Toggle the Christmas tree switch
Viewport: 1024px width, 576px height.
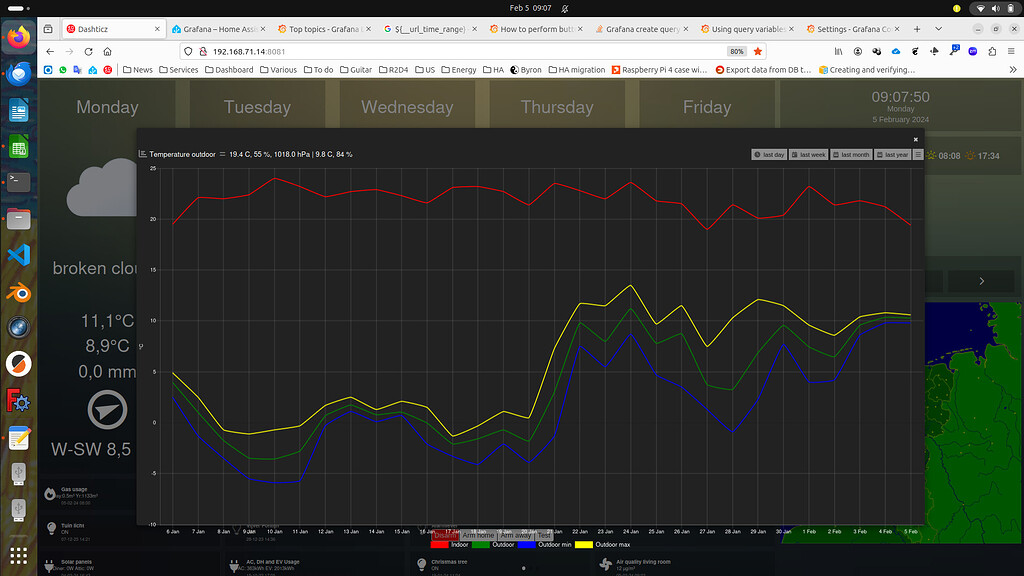[524, 567]
